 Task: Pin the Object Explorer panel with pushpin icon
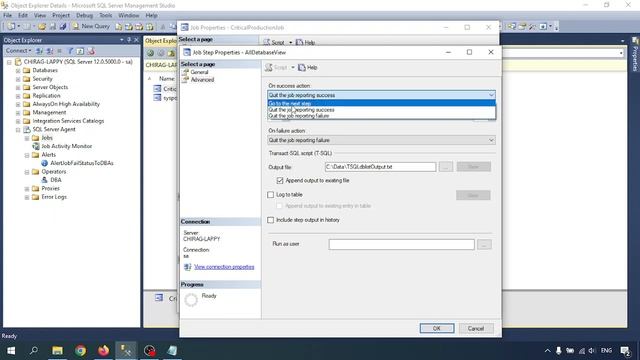point(129,40)
